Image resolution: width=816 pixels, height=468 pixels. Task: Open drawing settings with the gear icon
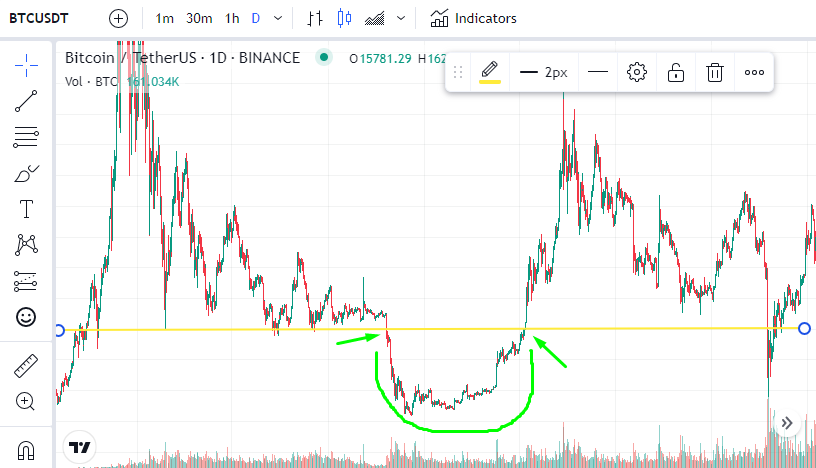636,72
